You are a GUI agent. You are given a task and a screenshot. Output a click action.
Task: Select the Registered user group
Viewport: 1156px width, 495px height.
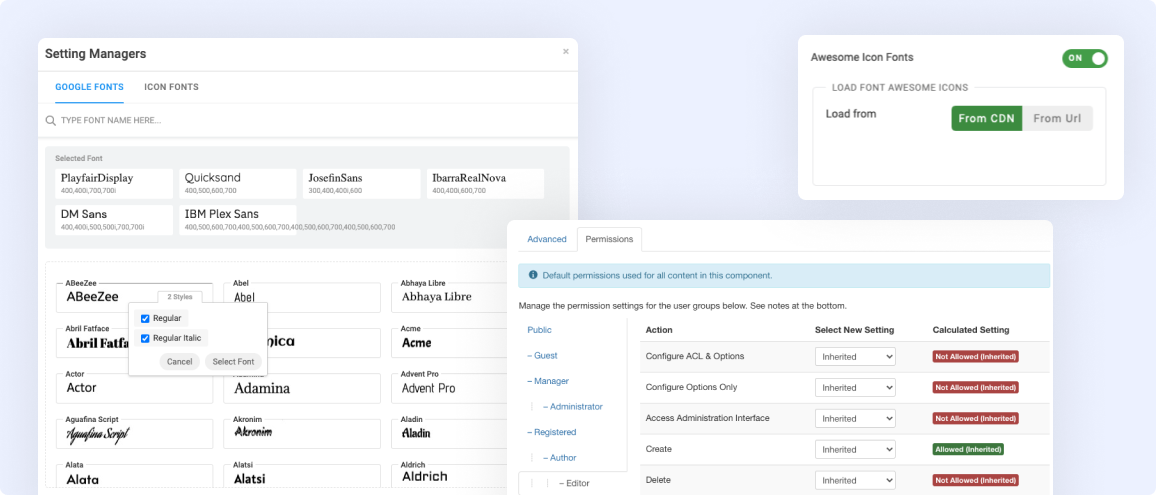pyautogui.click(x=551, y=432)
